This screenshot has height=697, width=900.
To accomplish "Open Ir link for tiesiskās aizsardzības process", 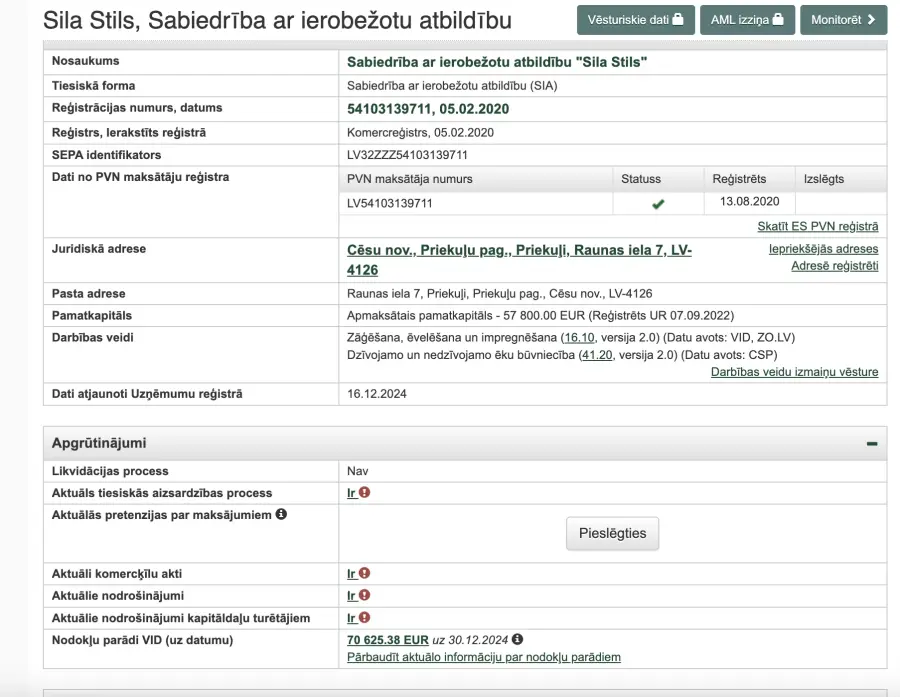I will pyautogui.click(x=351, y=493).
